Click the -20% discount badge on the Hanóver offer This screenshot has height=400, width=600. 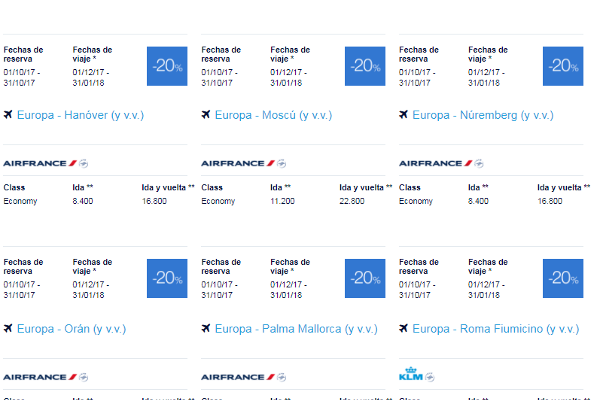(167, 66)
